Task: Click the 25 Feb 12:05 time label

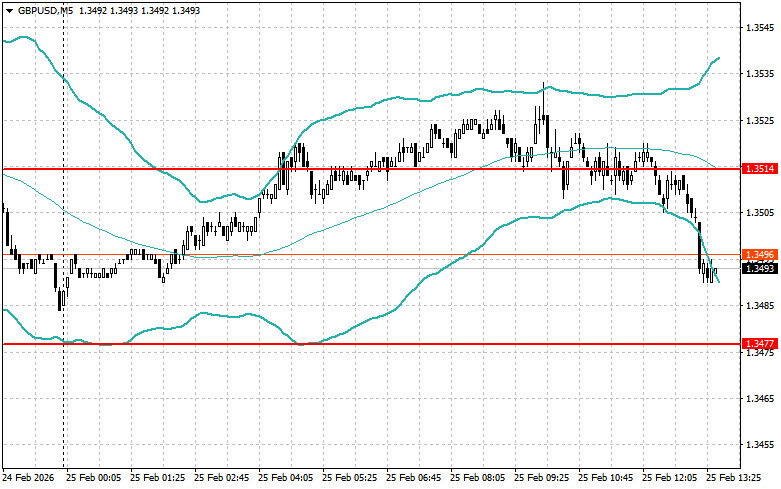Action: pos(669,478)
